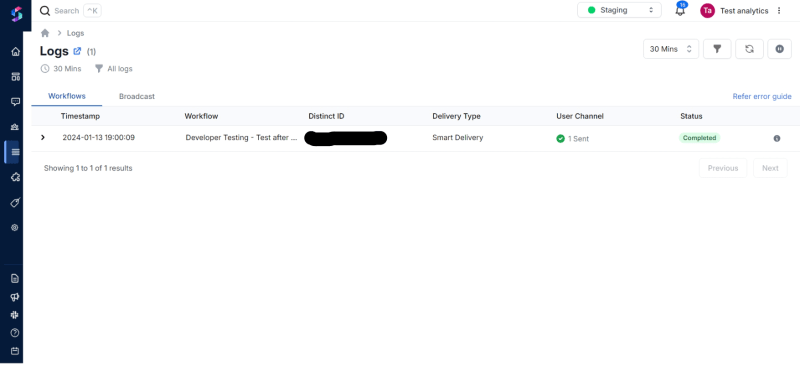This screenshot has width=800, height=371.
Task: Click the Previous pagination button
Action: coord(722,168)
